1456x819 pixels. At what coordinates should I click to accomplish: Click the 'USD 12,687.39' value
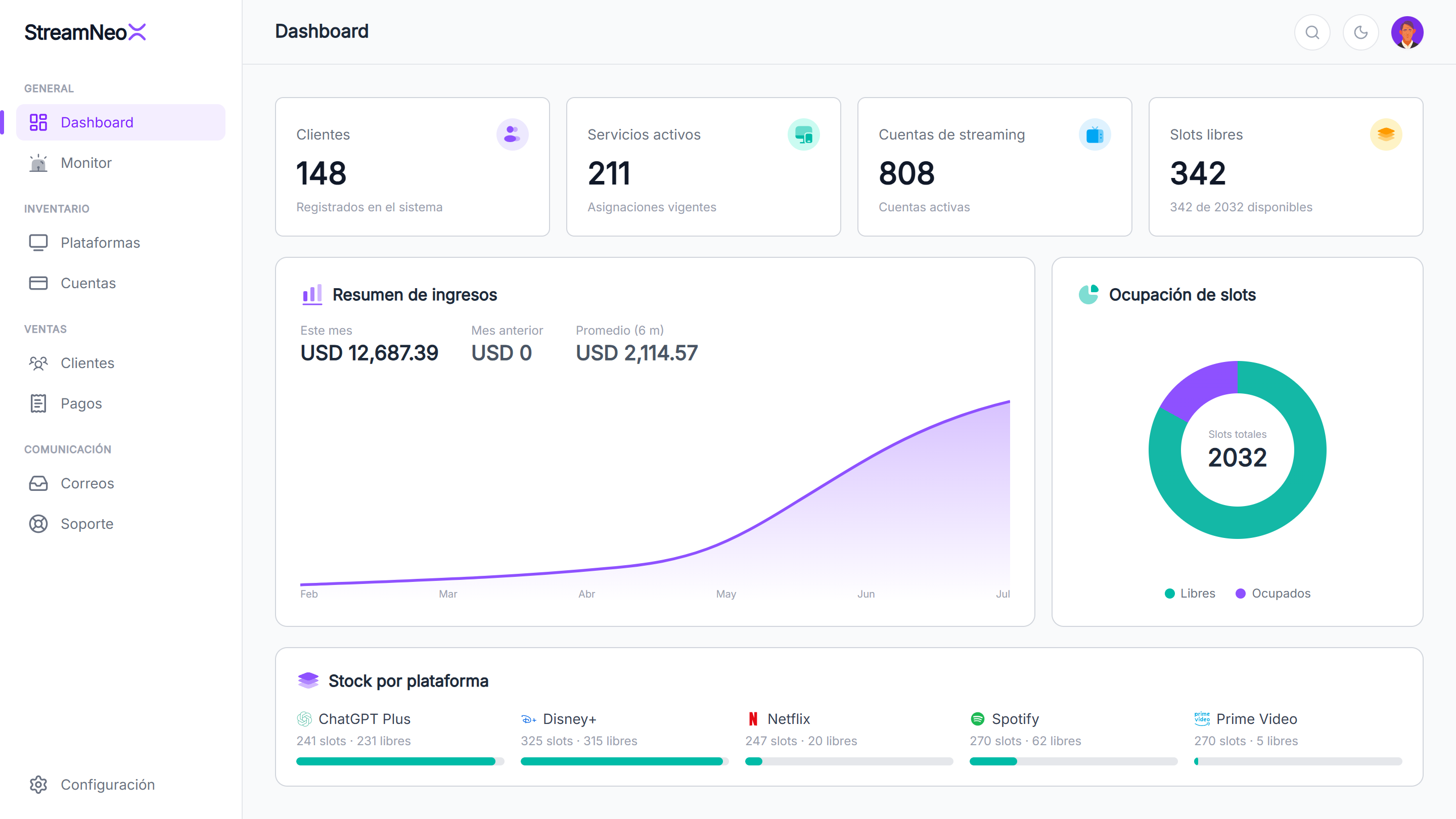point(369,353)
